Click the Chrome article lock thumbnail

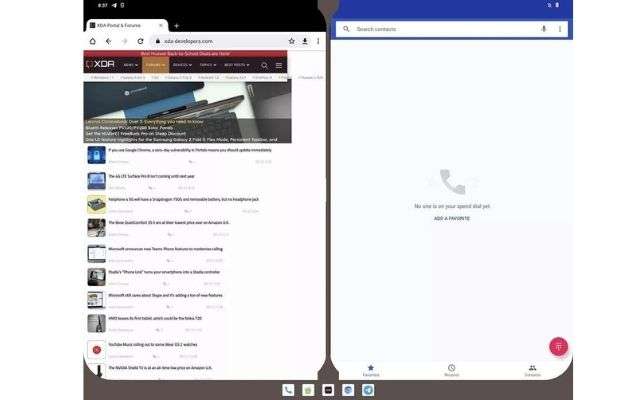(x=97, y=155)
